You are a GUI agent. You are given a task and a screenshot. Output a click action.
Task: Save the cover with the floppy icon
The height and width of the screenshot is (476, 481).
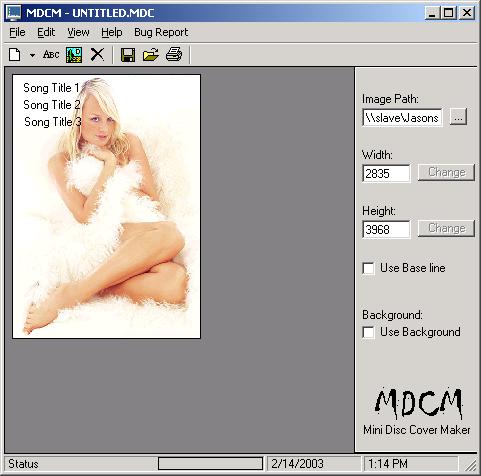[x=128, y=55]
